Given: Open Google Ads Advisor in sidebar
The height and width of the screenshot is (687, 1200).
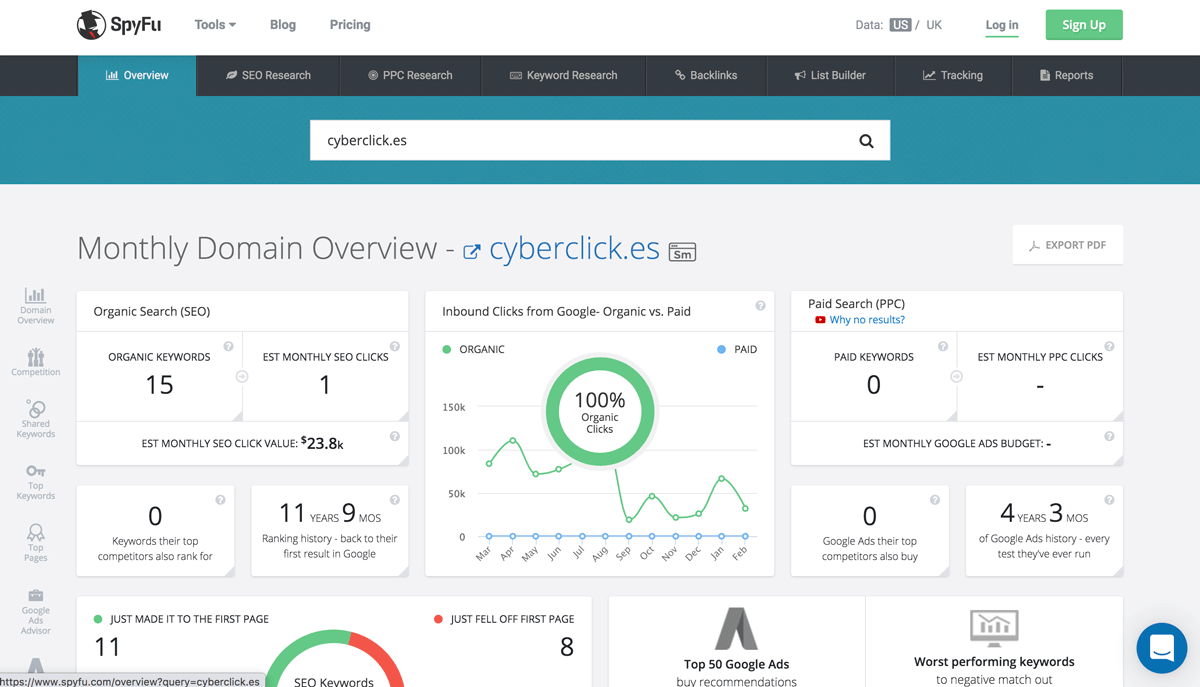Looking at the screenshot, I should tap(36, 612).
